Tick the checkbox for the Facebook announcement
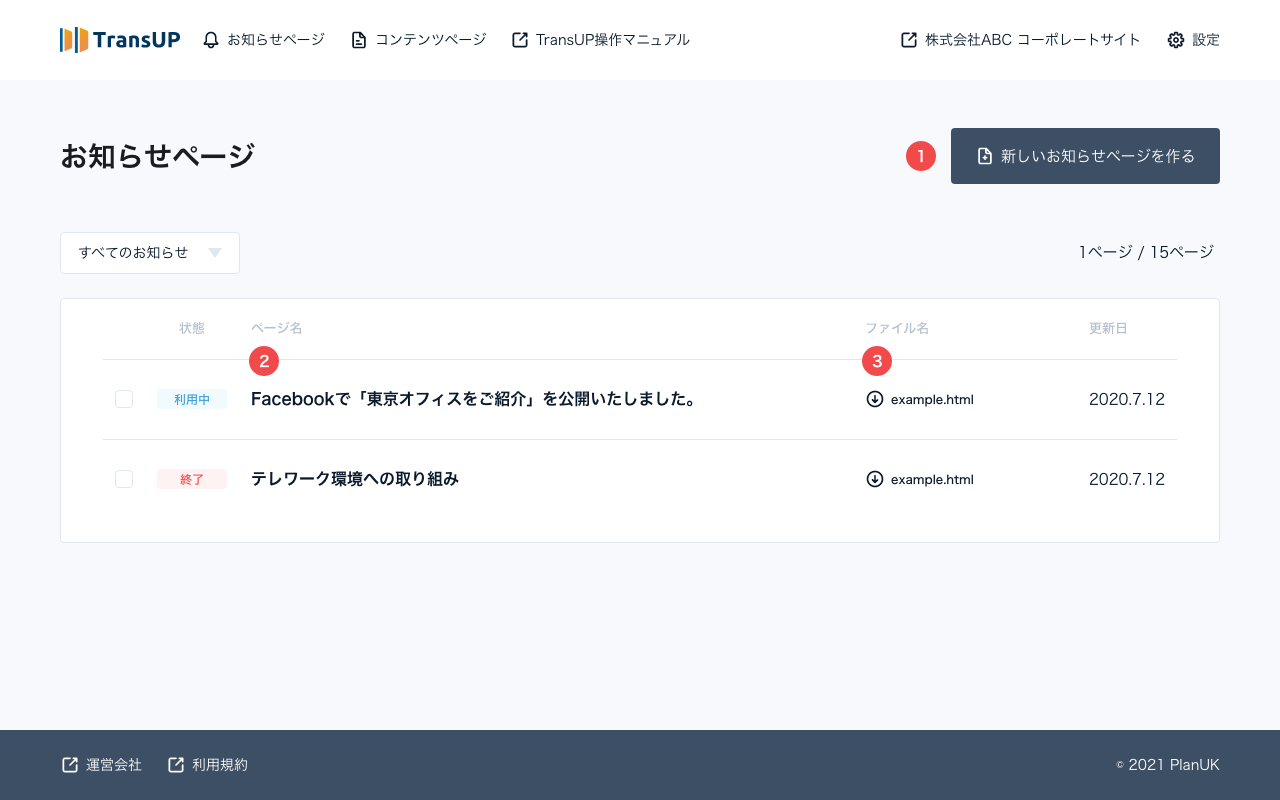 click(124, 399)
